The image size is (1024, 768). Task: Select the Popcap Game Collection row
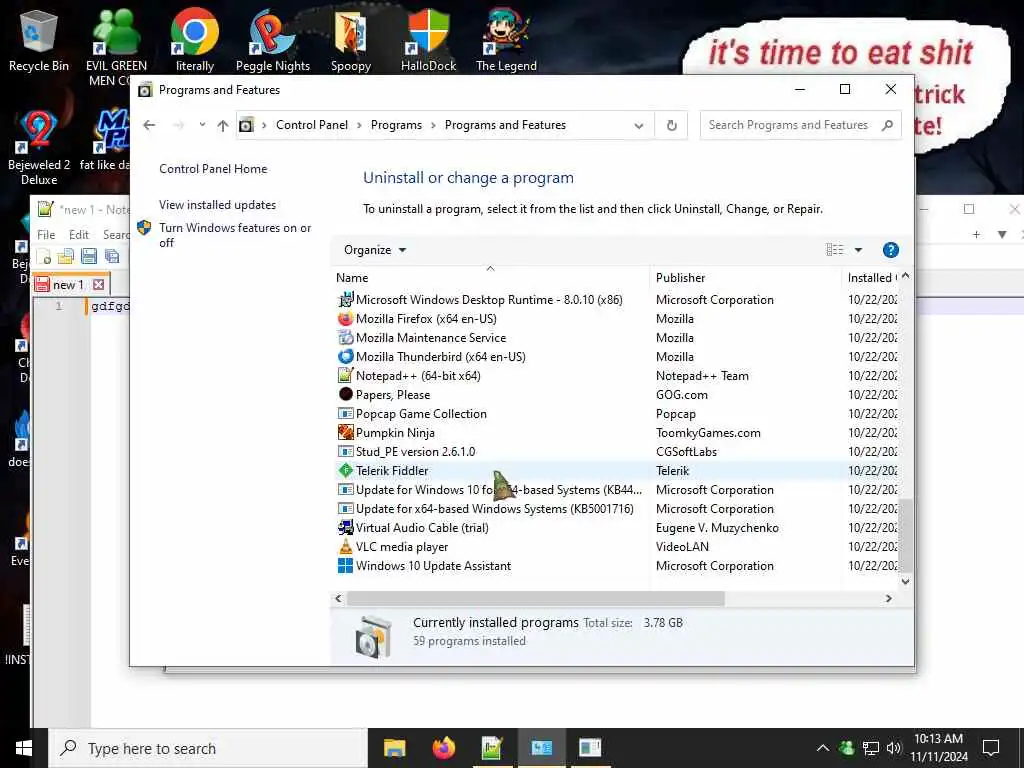coord(616,413)
